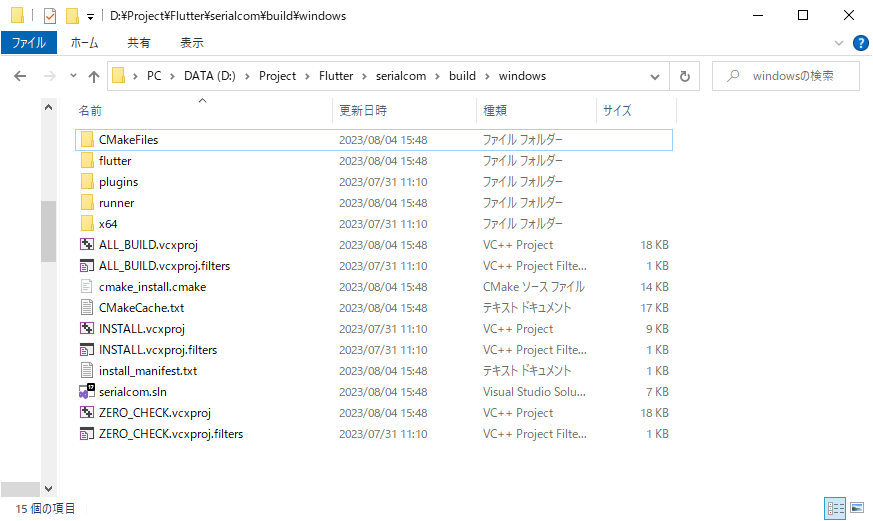Switch to details view layout
The width and height of the screenshot is (873, 521).
click(x=835, y=508)
